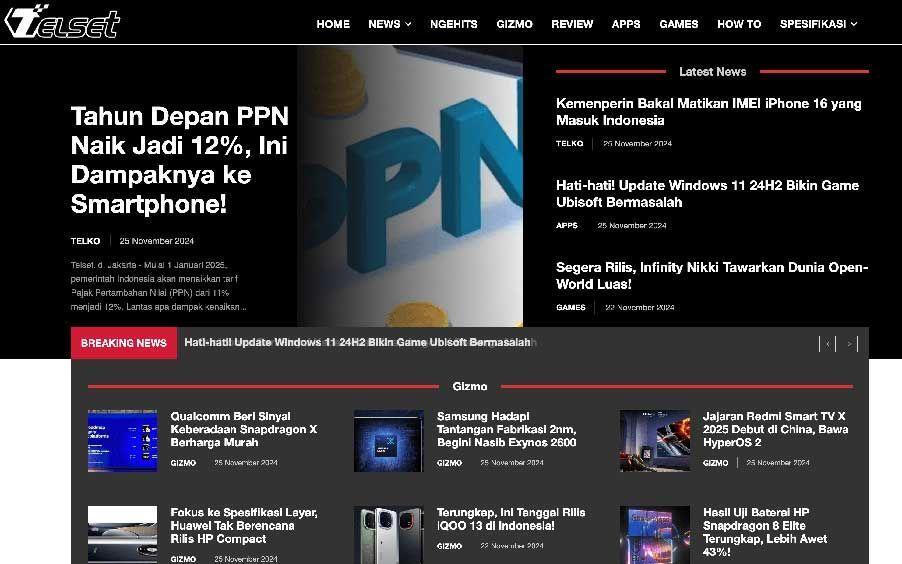Open the breaking news ticker headline
Image resolution: width=902 pixels, height=564 pixels.
[x=357, y=342]
